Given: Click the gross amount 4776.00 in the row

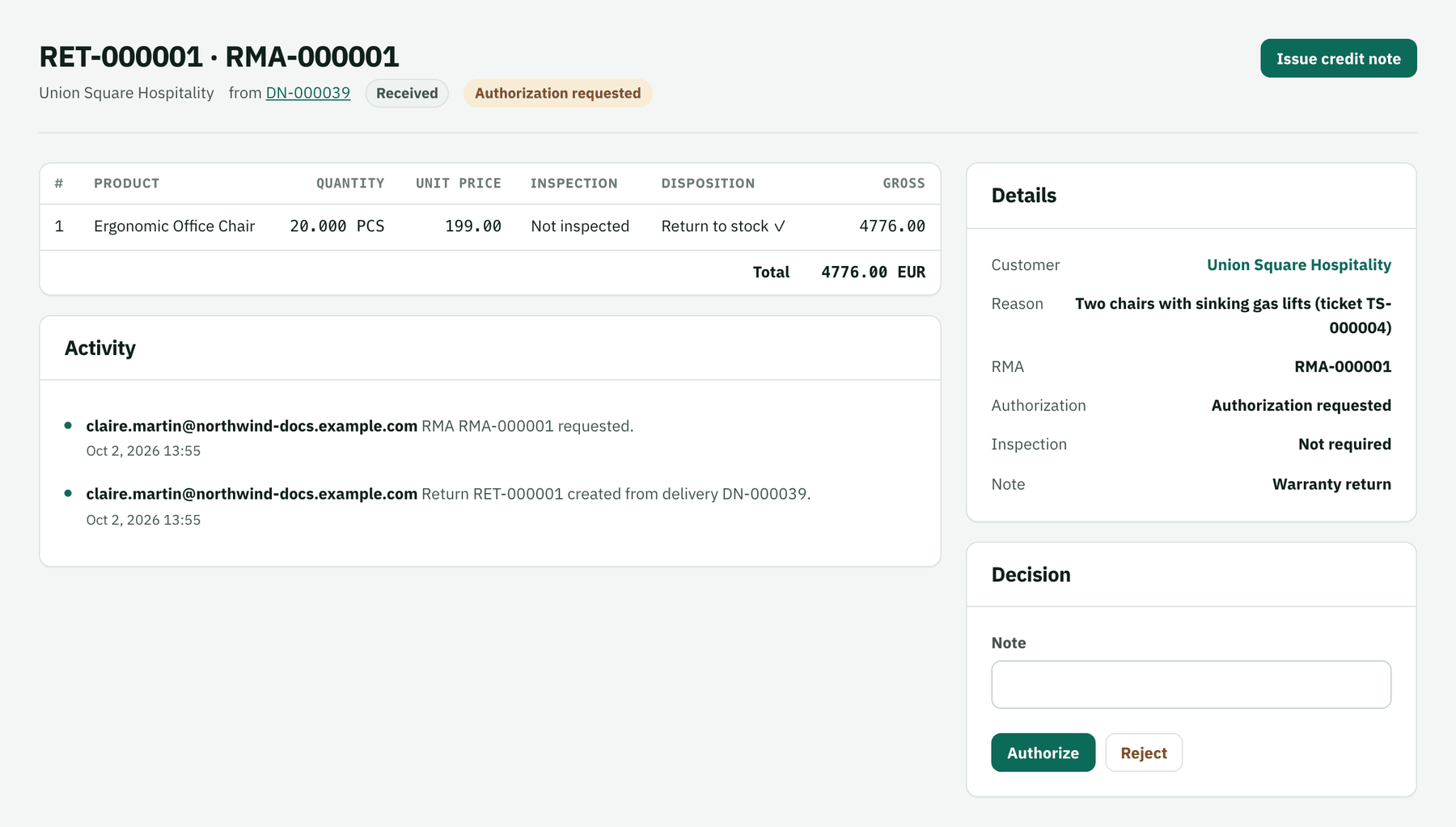Looking at the screenshot, I should pos(892,226).
